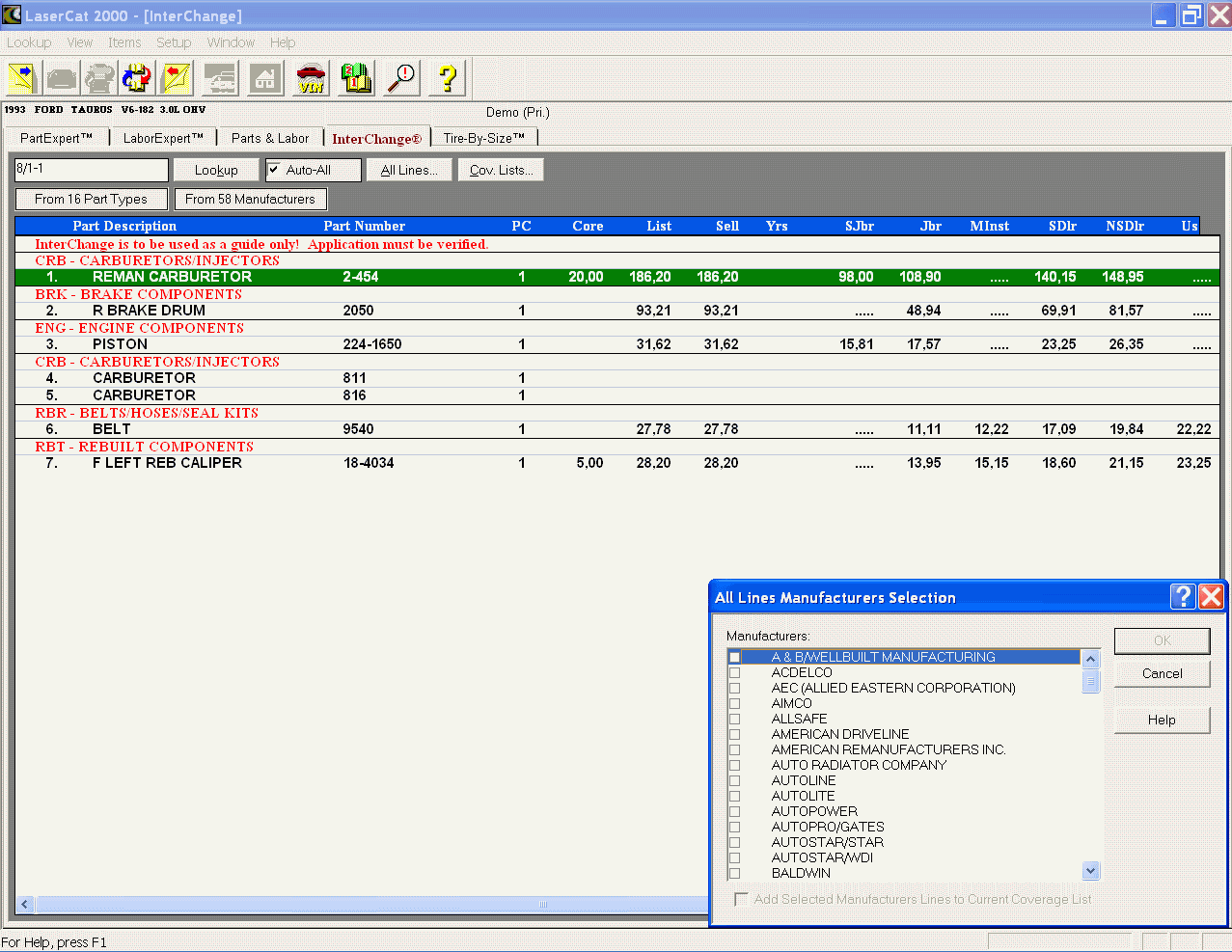The height and width of the screenshot is (952, 1232).
Task: Click the List column header
Action: tap(660, 226)
